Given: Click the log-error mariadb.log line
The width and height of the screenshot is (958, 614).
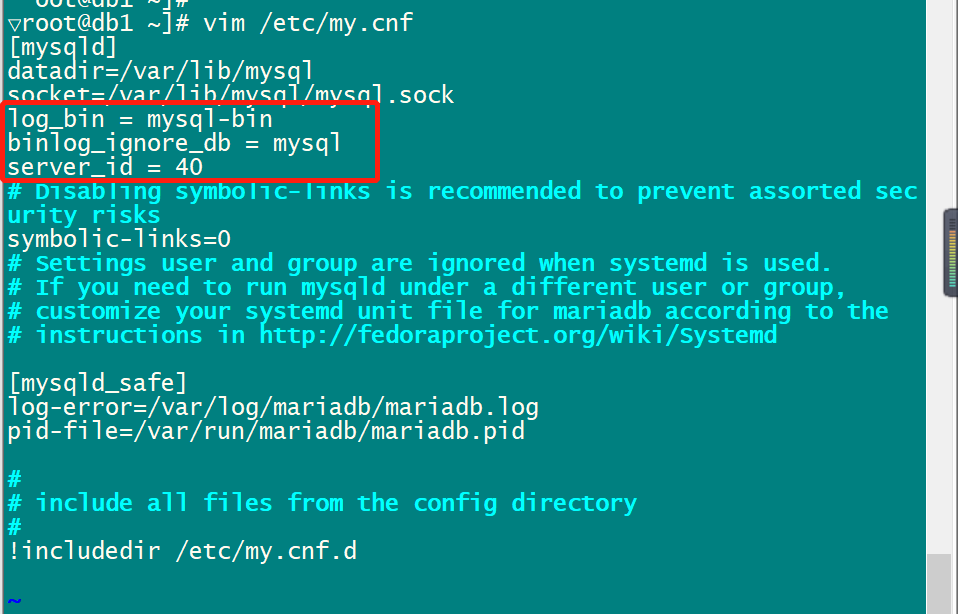Looking at the screenshot, I should 273,407.
